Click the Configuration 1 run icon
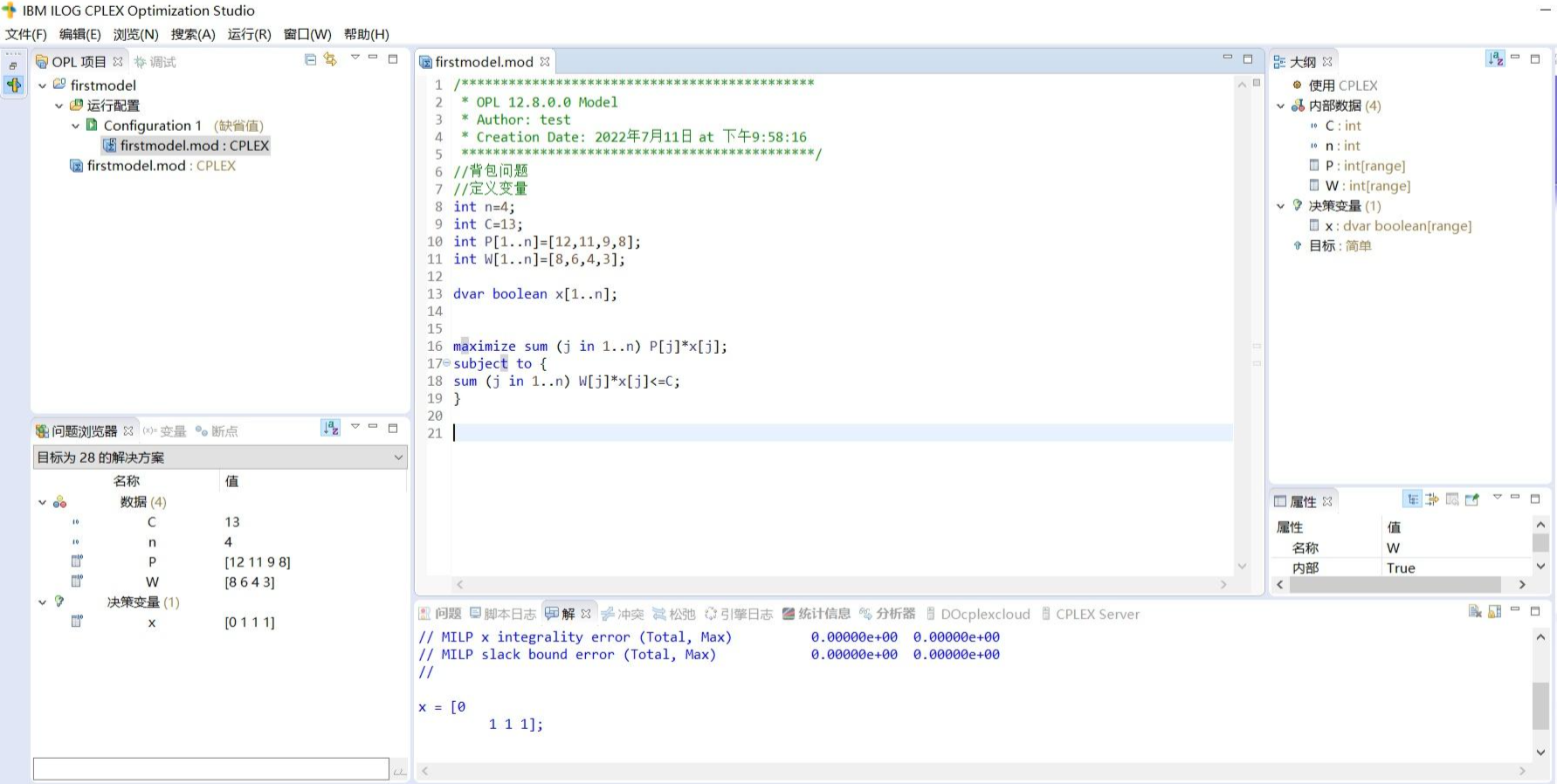The height and width of the screenshot is (784, 1557). click(92, 125)
